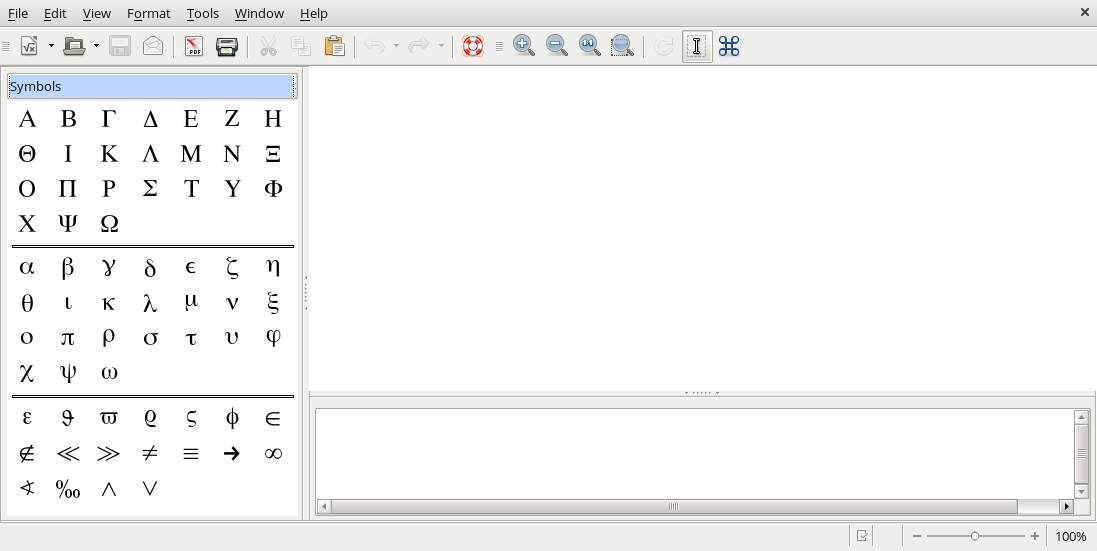Open the File menu
Screen dimensions: 1097x551
point(17,13)
